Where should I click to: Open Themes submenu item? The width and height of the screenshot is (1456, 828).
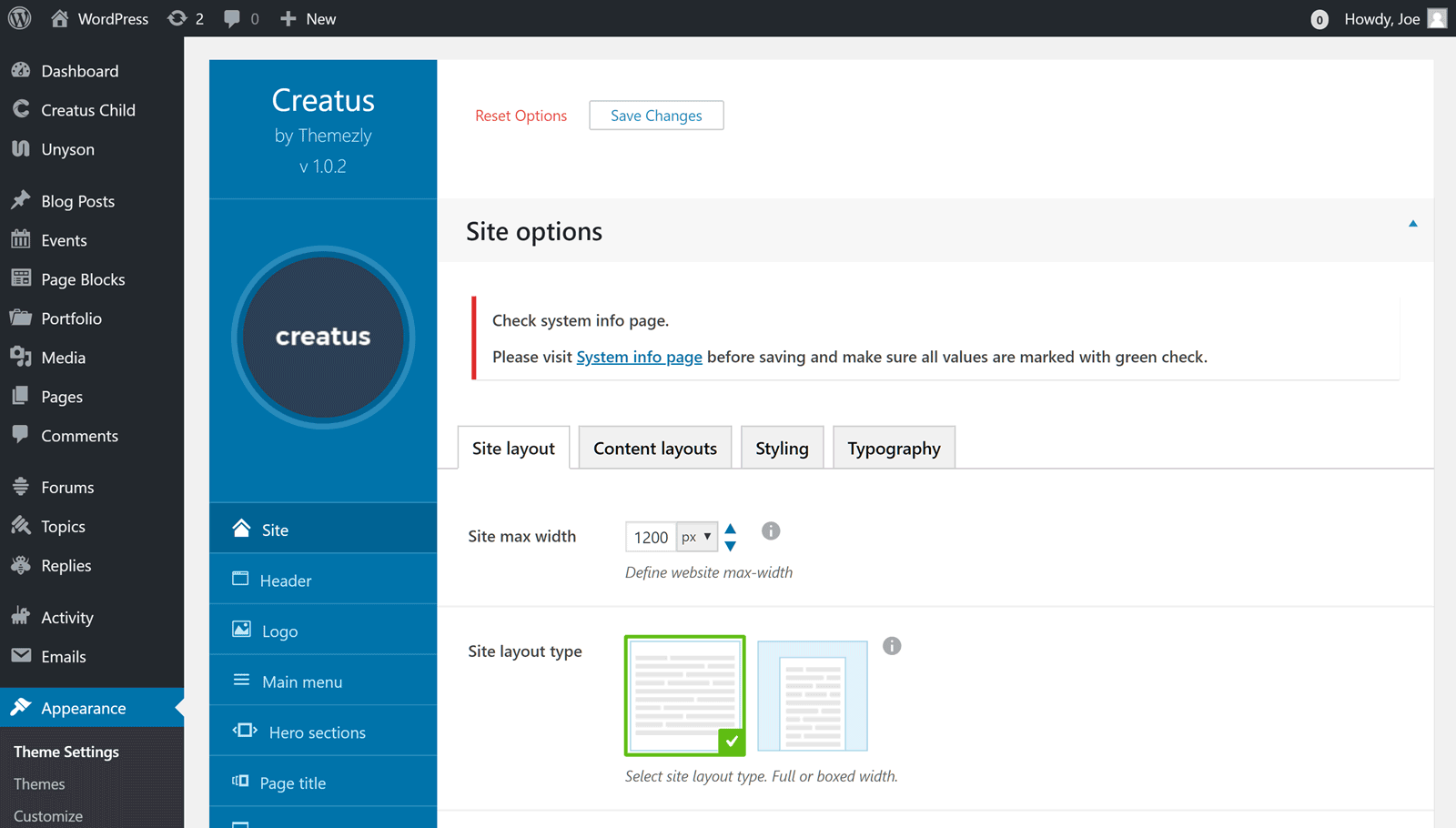click(39, 783)
